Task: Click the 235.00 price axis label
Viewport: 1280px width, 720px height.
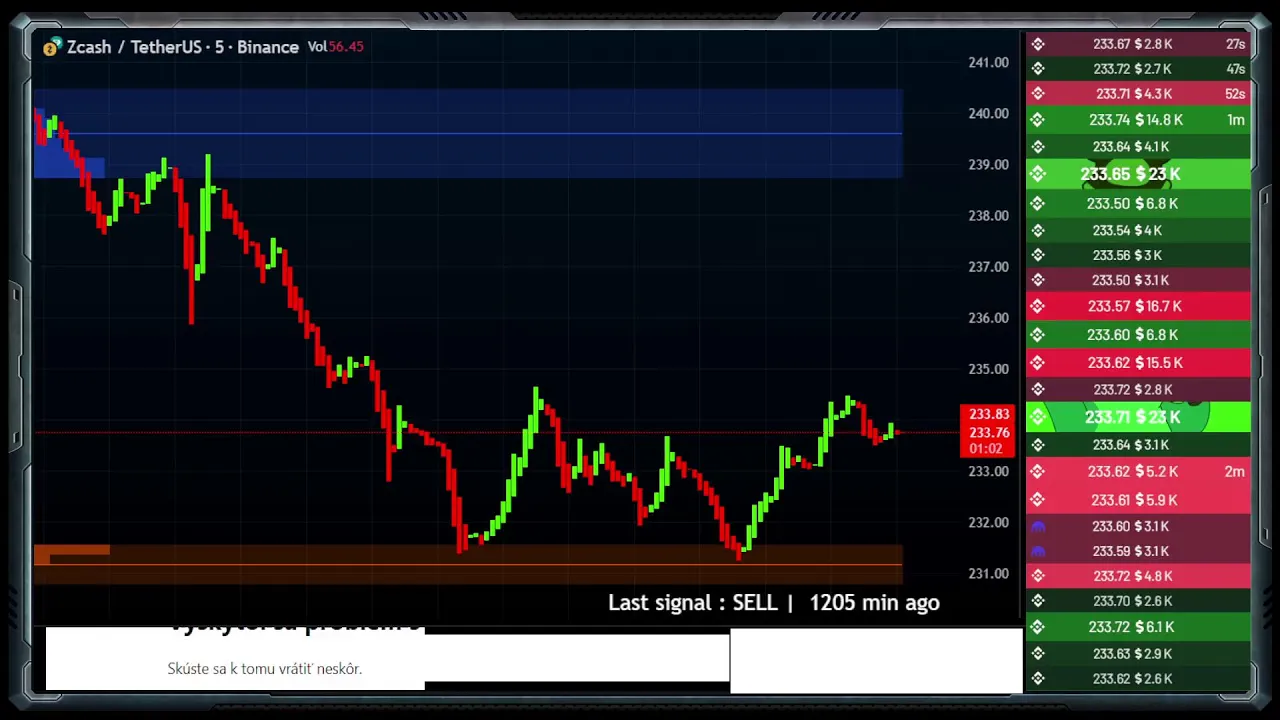Action: [x=988, y=369]
